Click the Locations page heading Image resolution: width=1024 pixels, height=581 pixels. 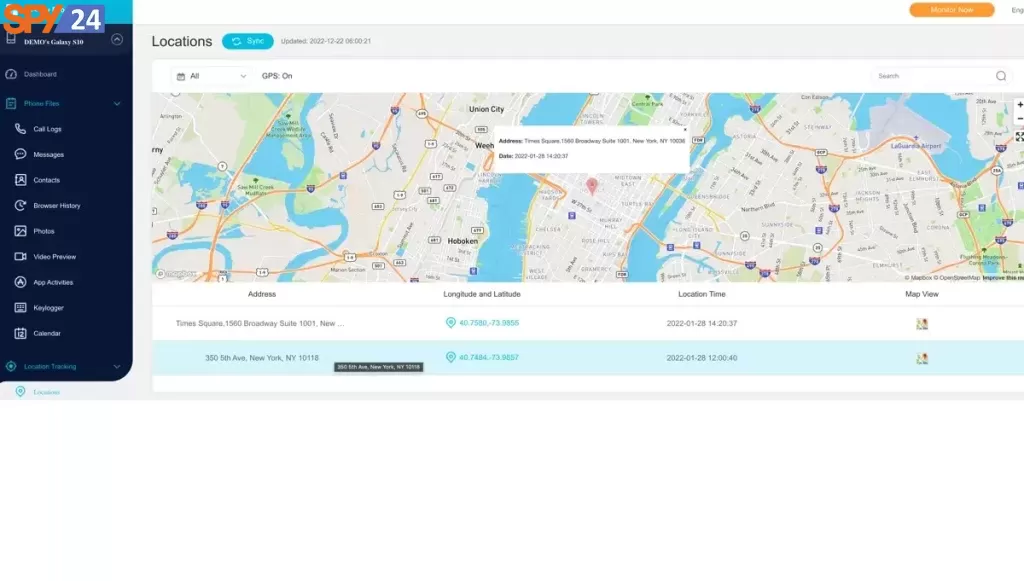182,41
